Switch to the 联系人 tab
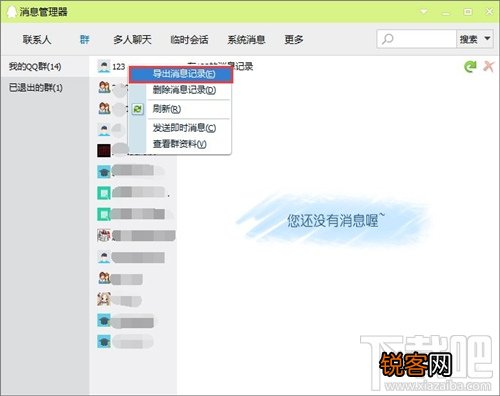Image resolution: width=500 pixels, height=396 pixels. click(x=37, y=40)
